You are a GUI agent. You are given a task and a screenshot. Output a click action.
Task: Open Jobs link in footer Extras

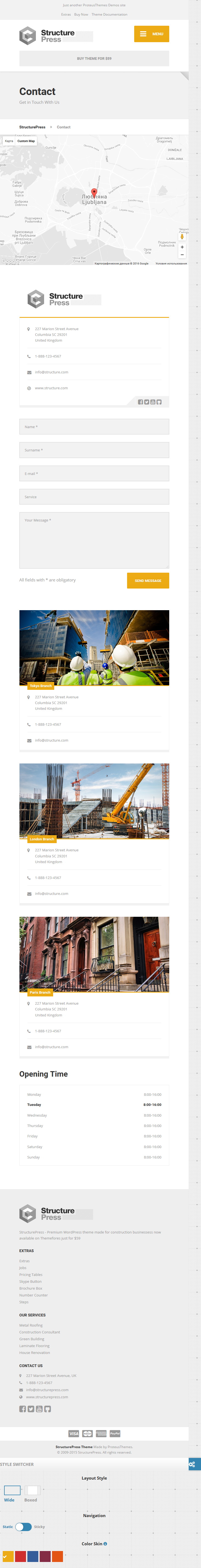click(x=22, y=1268)
